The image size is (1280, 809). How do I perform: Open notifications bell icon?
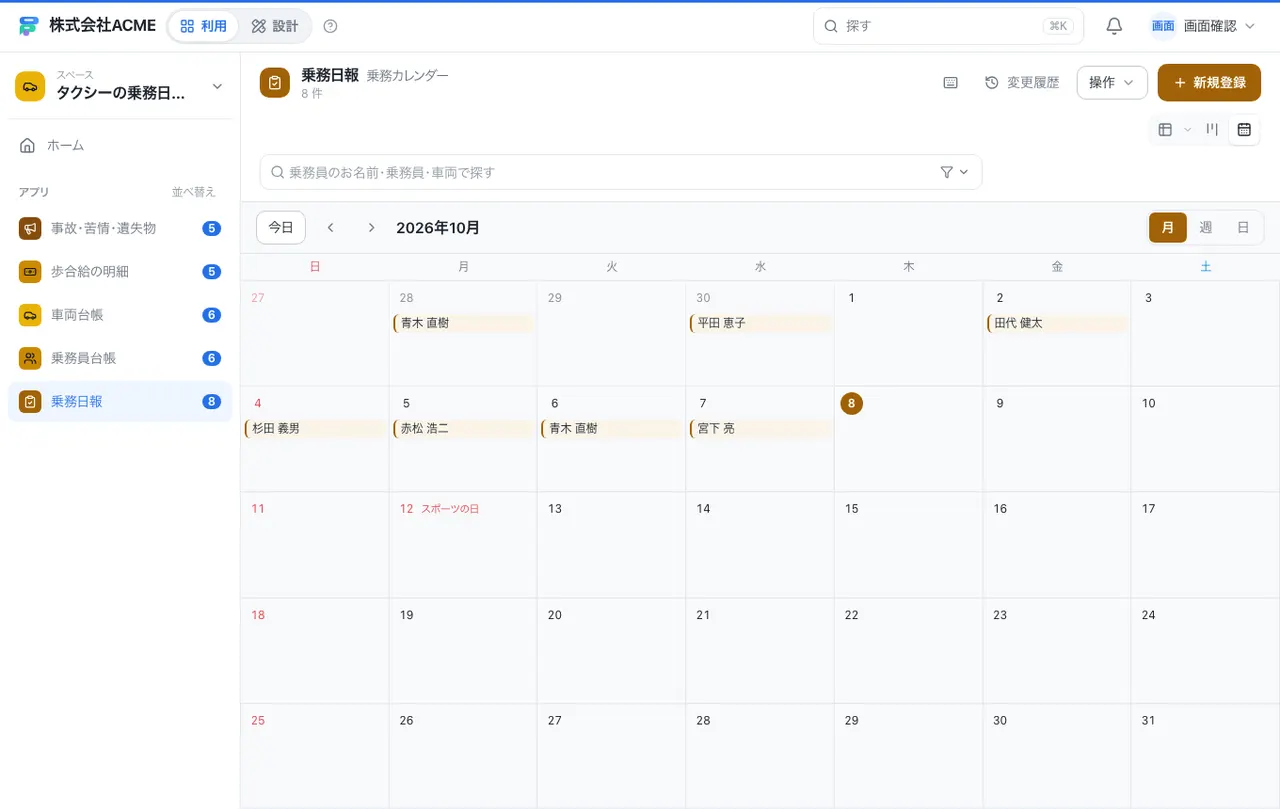[x=1114, y=26]
